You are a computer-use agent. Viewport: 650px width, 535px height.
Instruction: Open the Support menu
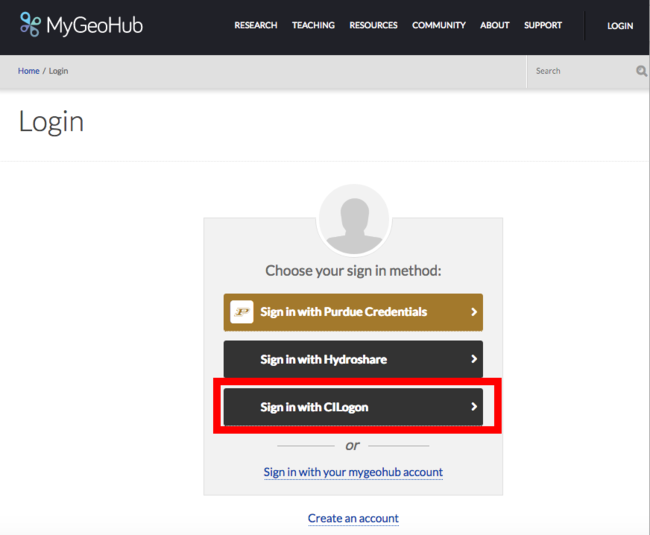tap(543, 25)
